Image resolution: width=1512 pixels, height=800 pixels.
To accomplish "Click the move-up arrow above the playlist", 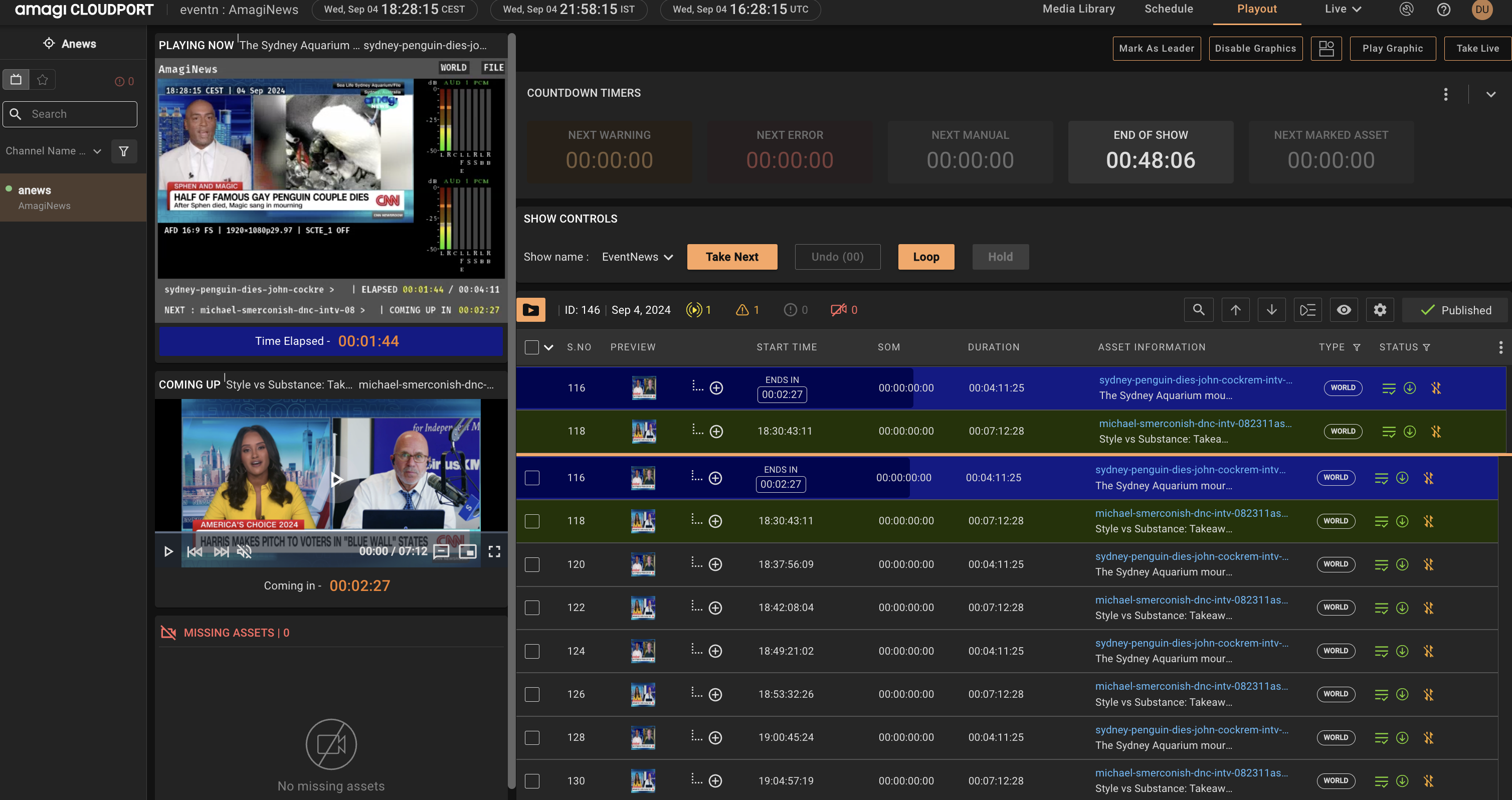I will click(x=1236, y=309).
